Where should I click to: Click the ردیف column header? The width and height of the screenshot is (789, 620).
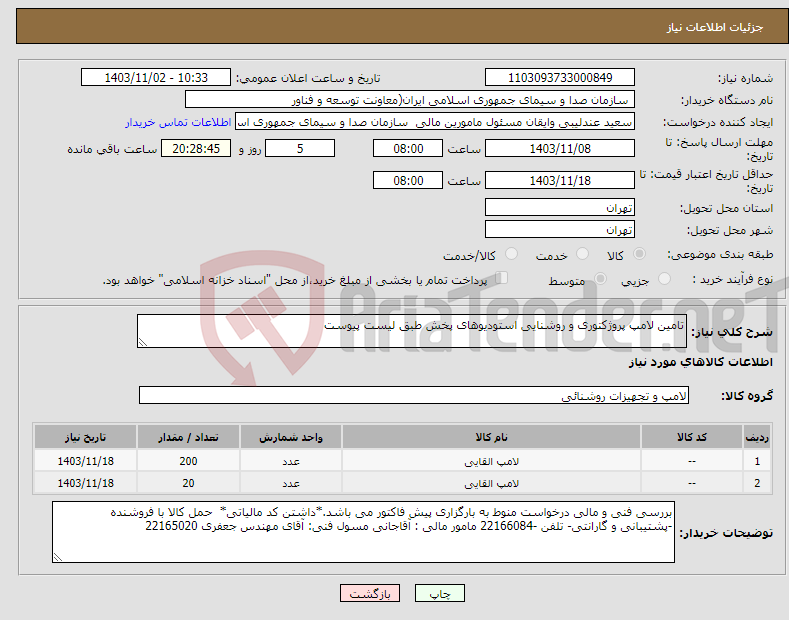pos(757,437)
